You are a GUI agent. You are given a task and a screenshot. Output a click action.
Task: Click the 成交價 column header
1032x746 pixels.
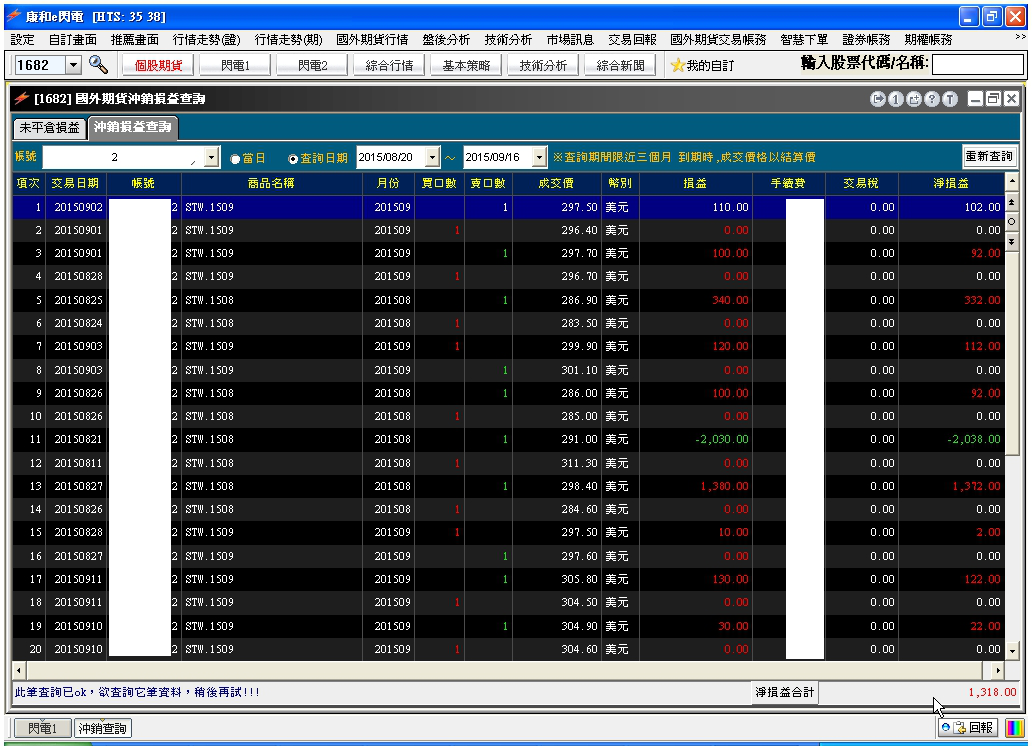click(x=556, y=184)
